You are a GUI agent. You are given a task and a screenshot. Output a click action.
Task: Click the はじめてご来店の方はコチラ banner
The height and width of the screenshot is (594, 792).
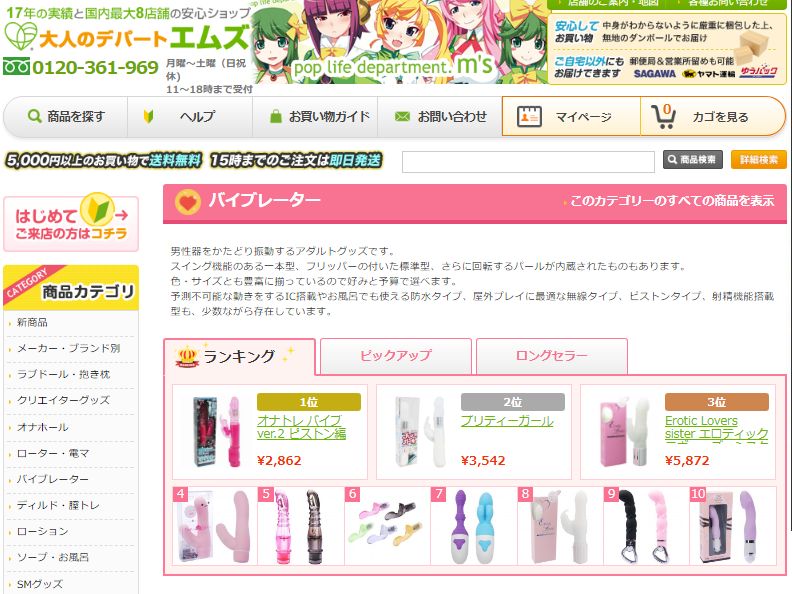71,223
